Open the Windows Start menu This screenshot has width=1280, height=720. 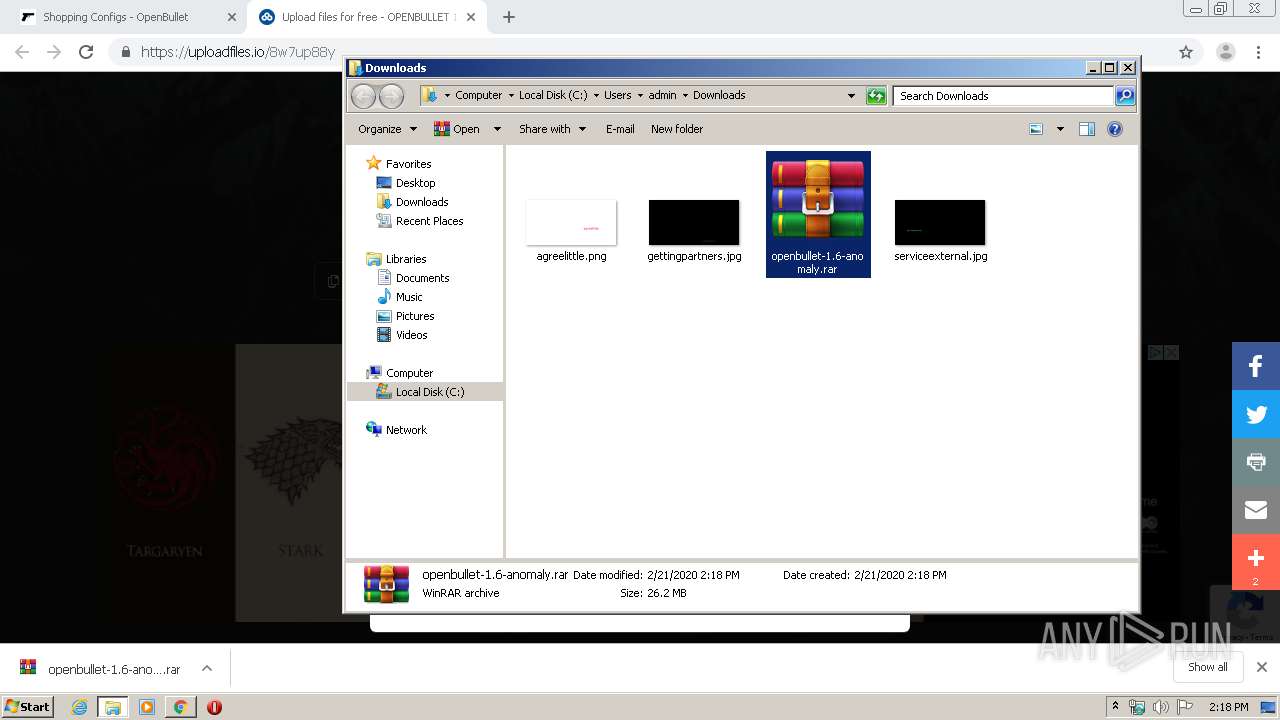28,706
